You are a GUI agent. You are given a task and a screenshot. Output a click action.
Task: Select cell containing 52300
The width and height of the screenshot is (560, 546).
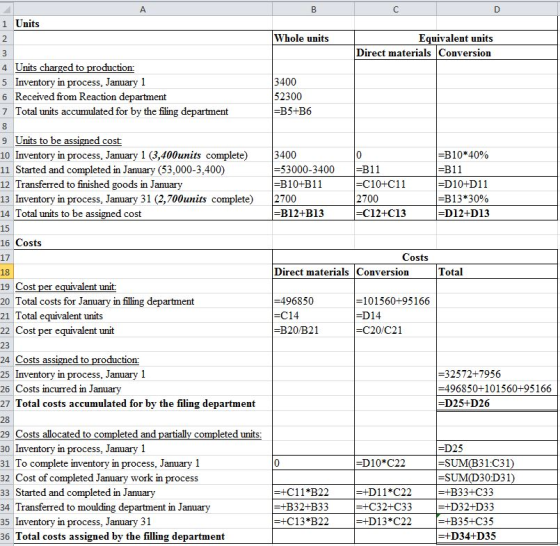pos(314,97)
